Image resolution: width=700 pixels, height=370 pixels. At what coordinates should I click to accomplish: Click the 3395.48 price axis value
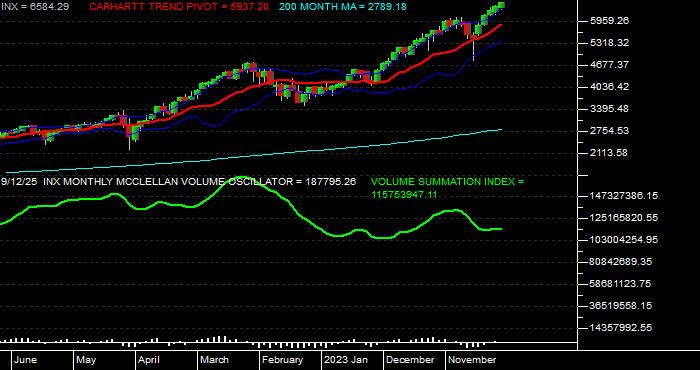(x=609, y=108)
